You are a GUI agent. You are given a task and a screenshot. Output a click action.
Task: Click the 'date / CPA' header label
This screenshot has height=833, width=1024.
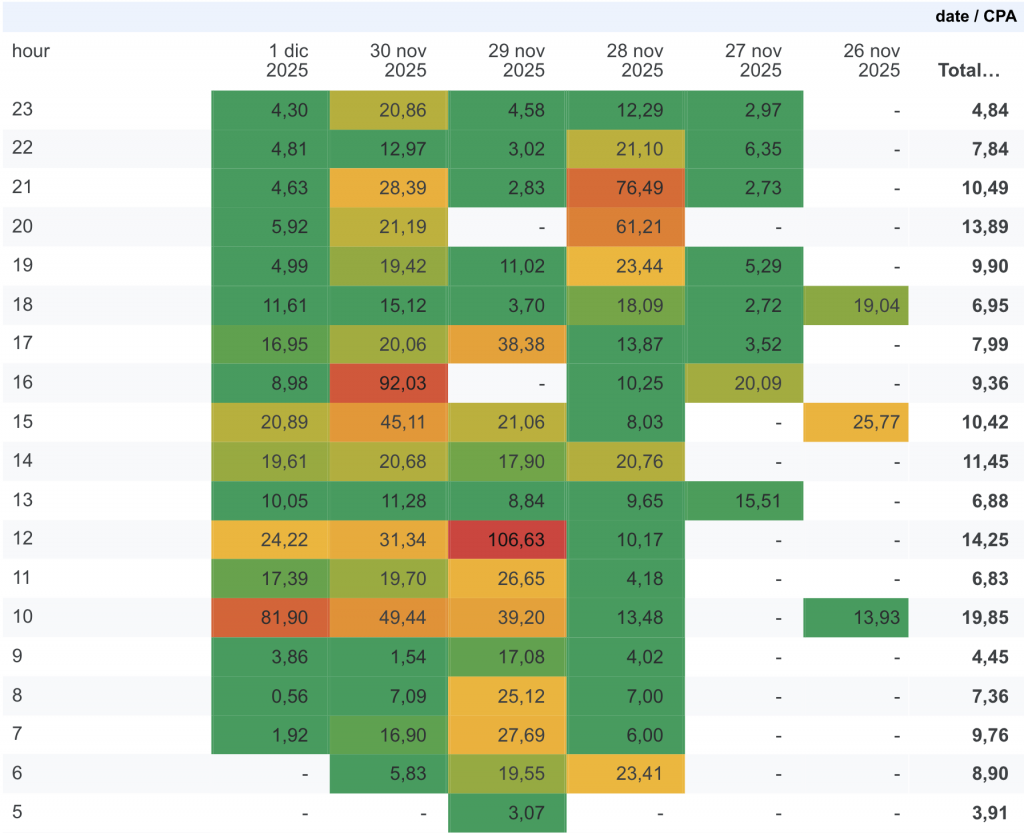click(975, 16)
